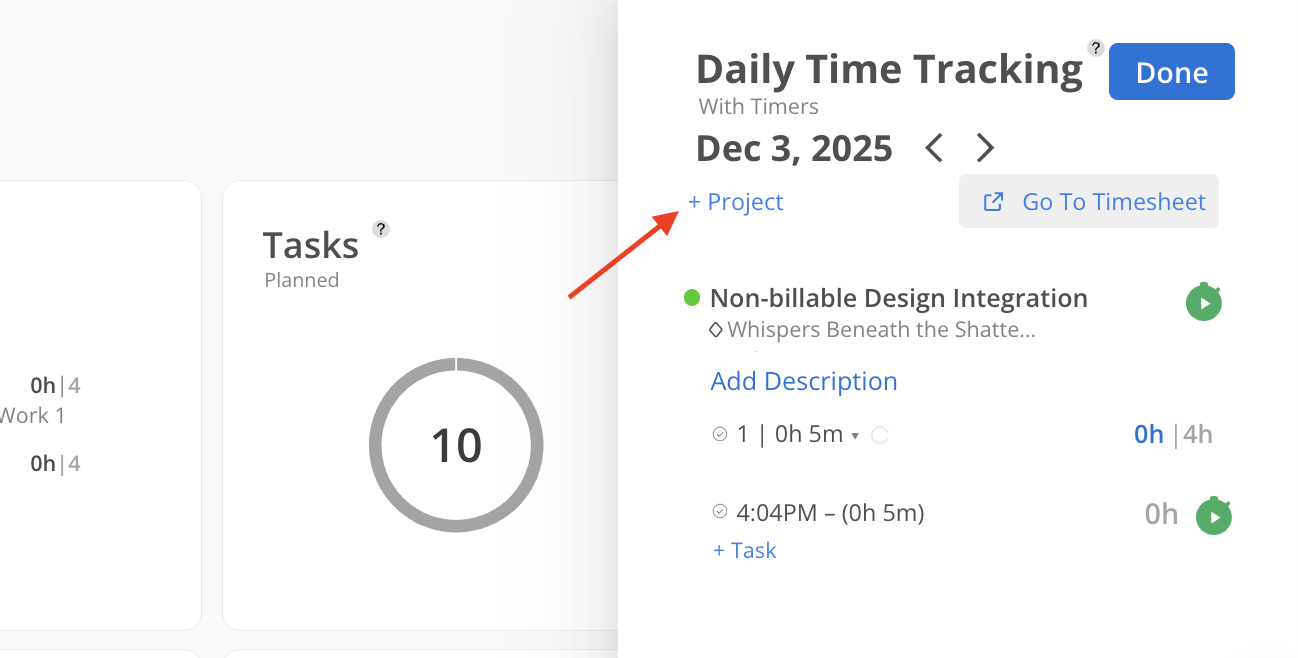Go to the previous day
1298x658 pixels.
pyautogui.click(x=934, y=149)
